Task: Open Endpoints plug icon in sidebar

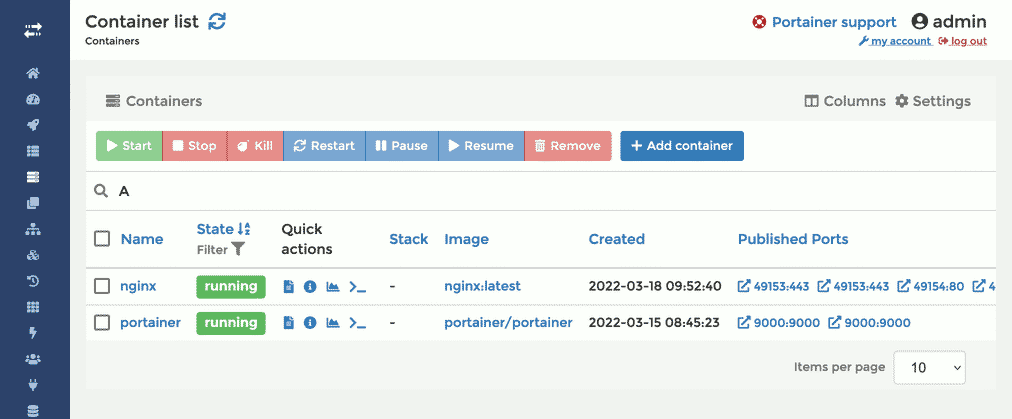Action: pos(33,385)
